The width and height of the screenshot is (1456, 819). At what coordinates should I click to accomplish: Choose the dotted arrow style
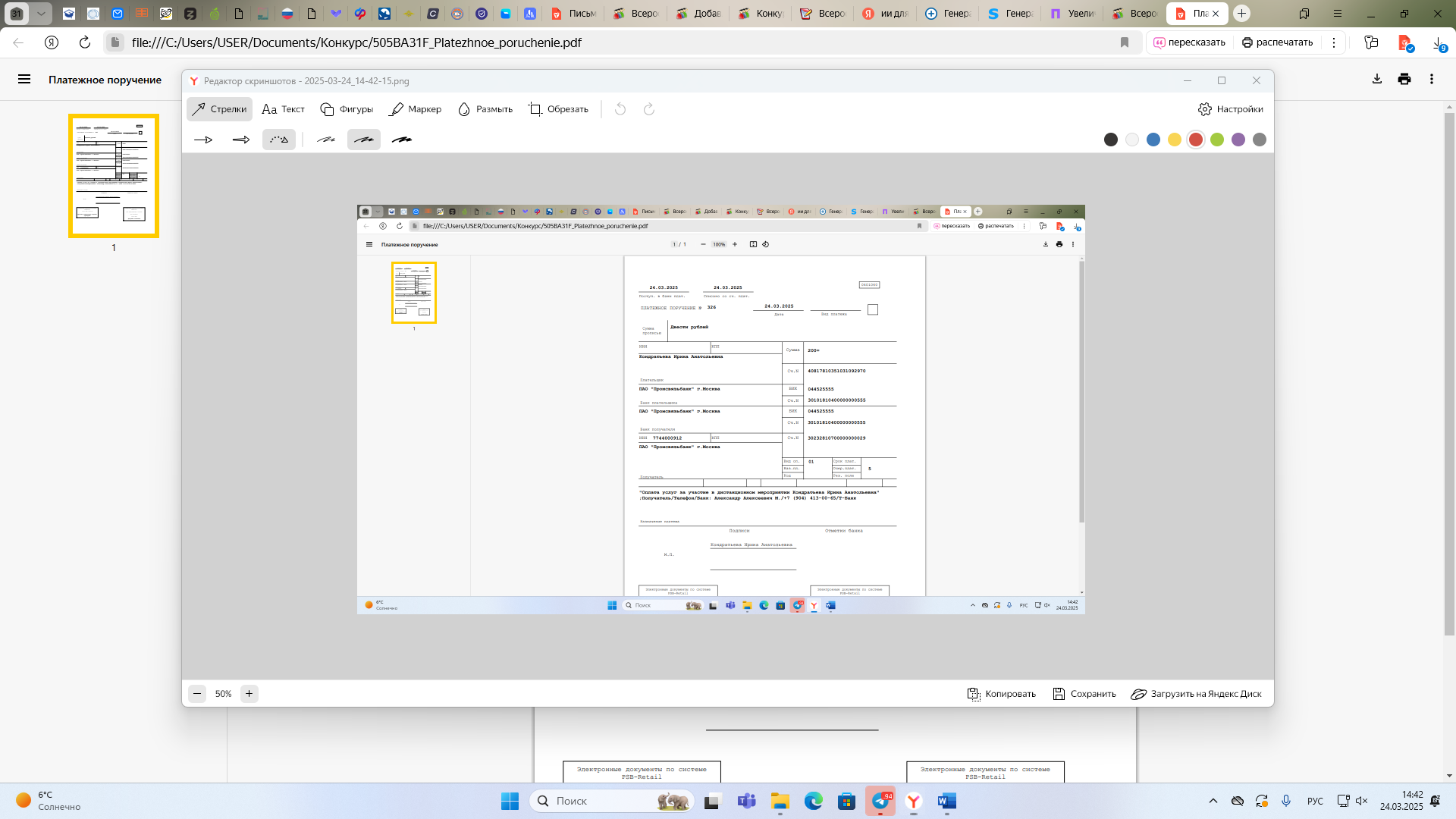click(279, 140)
